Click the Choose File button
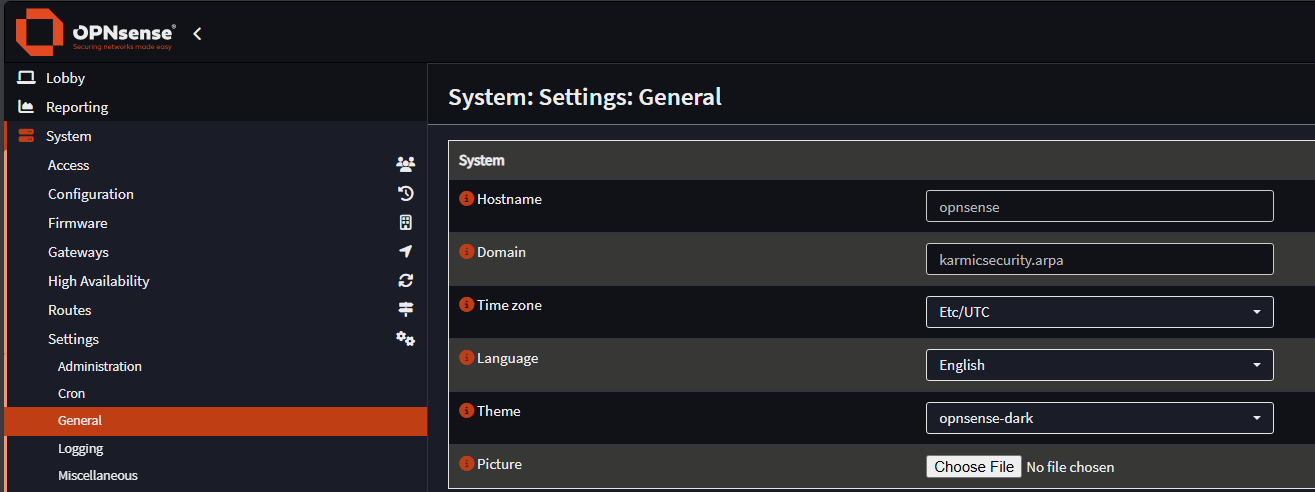This screenshot has width=1315, height=492. [974, 467]
